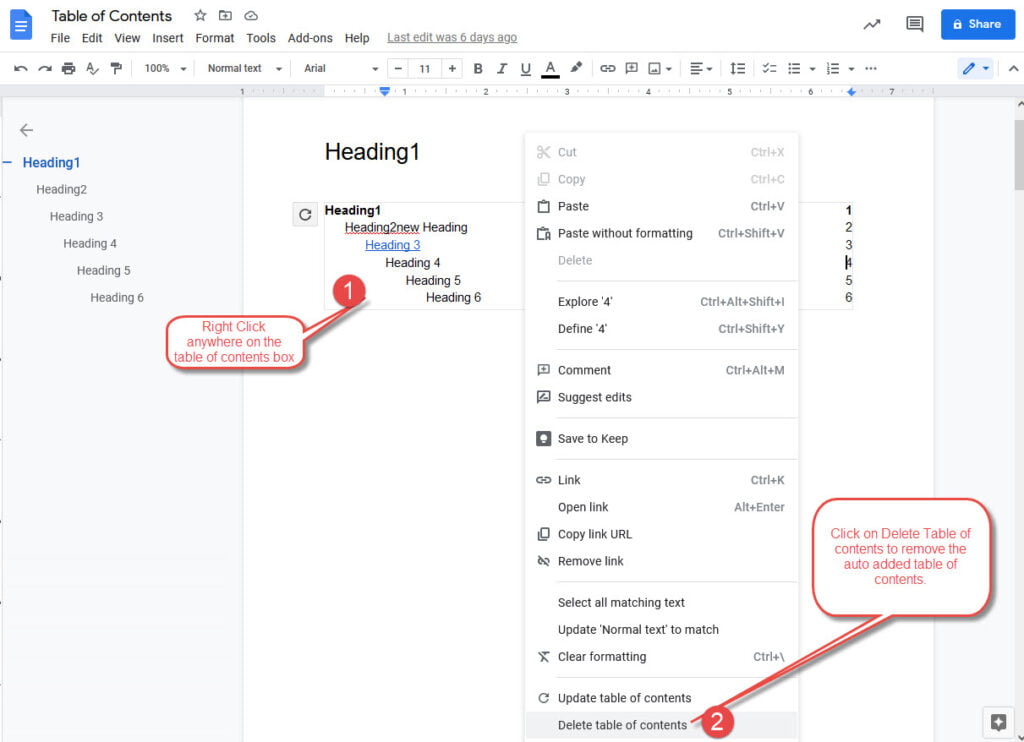
Task: Open the document comment history icon
Action: point(913,24)
